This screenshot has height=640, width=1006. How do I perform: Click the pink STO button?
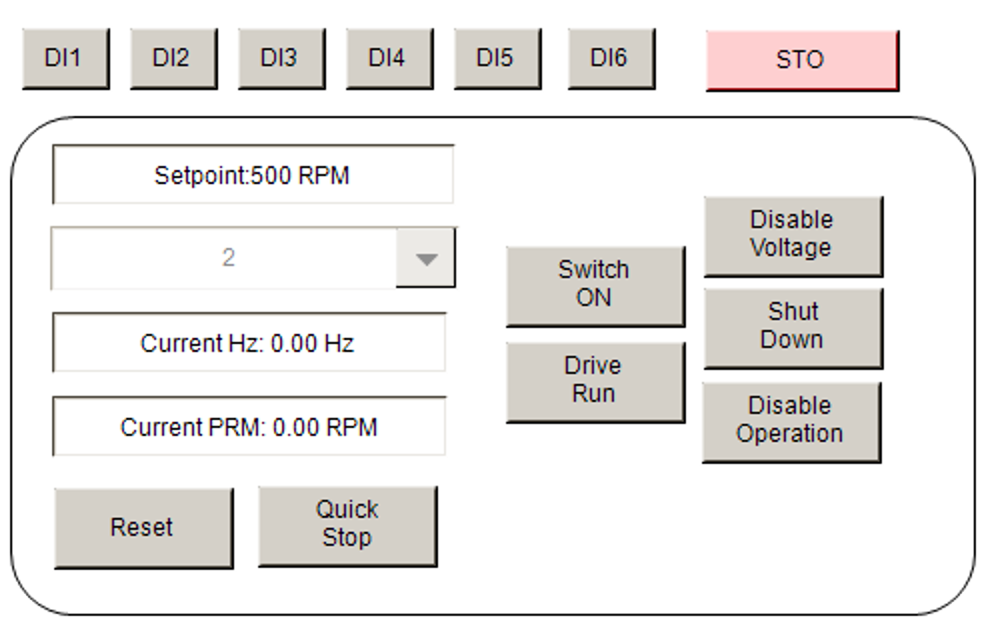(802, 61)
